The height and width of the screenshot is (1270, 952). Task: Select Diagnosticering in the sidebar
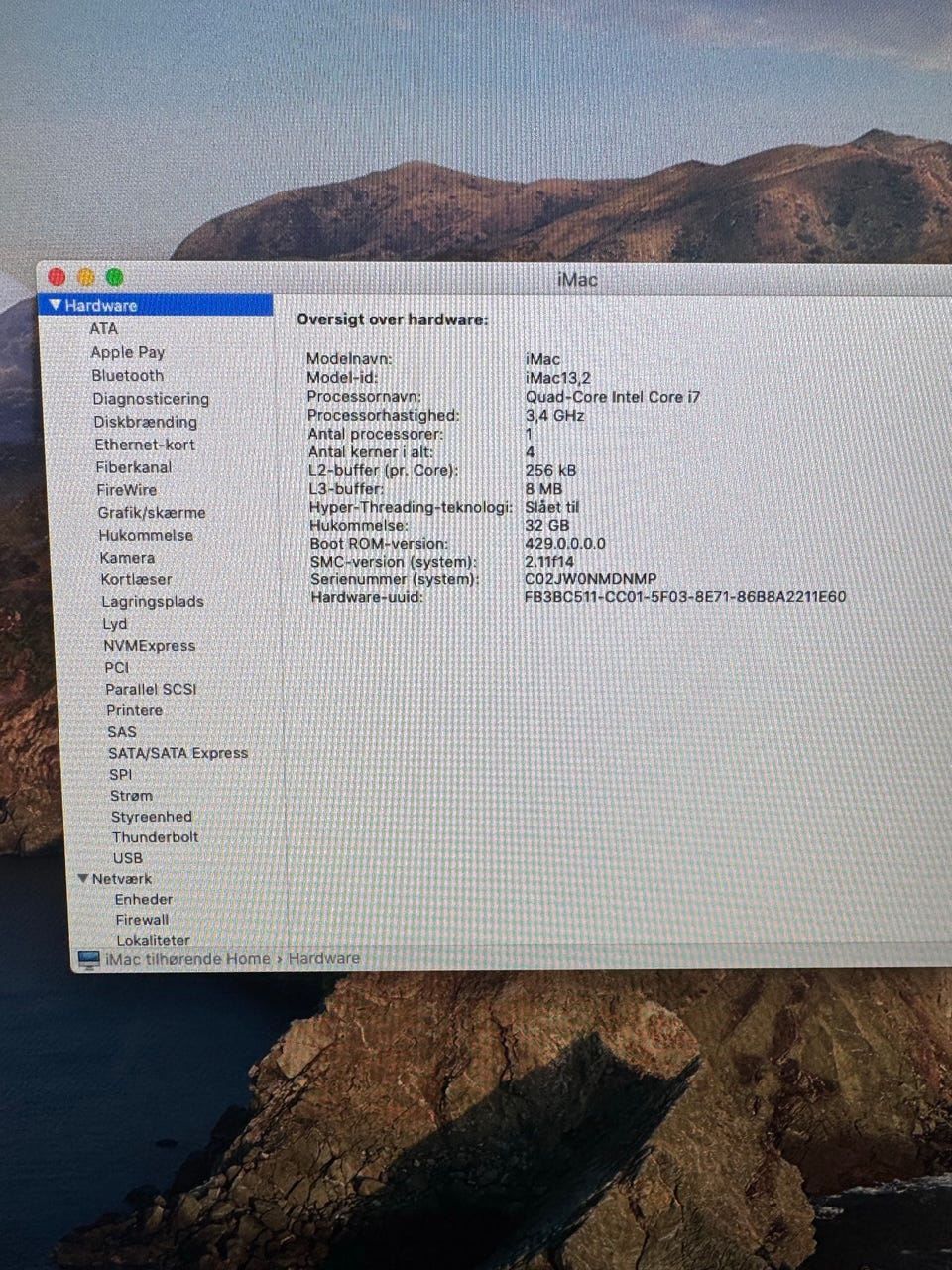[x=151, y=399]
